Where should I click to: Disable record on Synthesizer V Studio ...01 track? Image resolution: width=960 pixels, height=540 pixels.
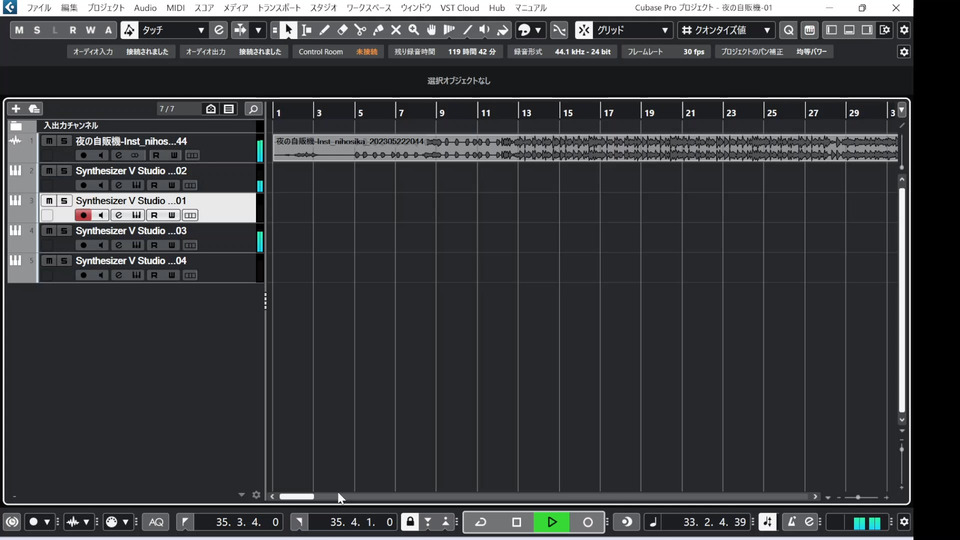click(83, 215)
